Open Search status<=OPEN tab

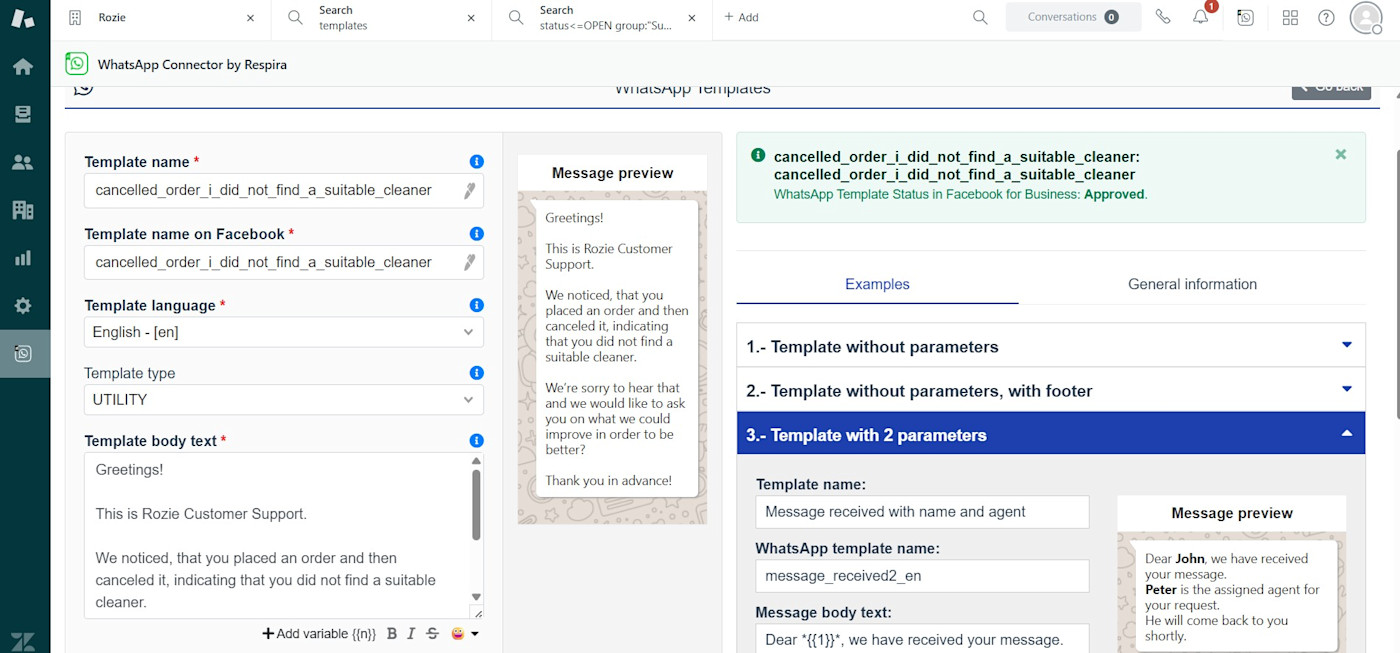click(602, 17)
